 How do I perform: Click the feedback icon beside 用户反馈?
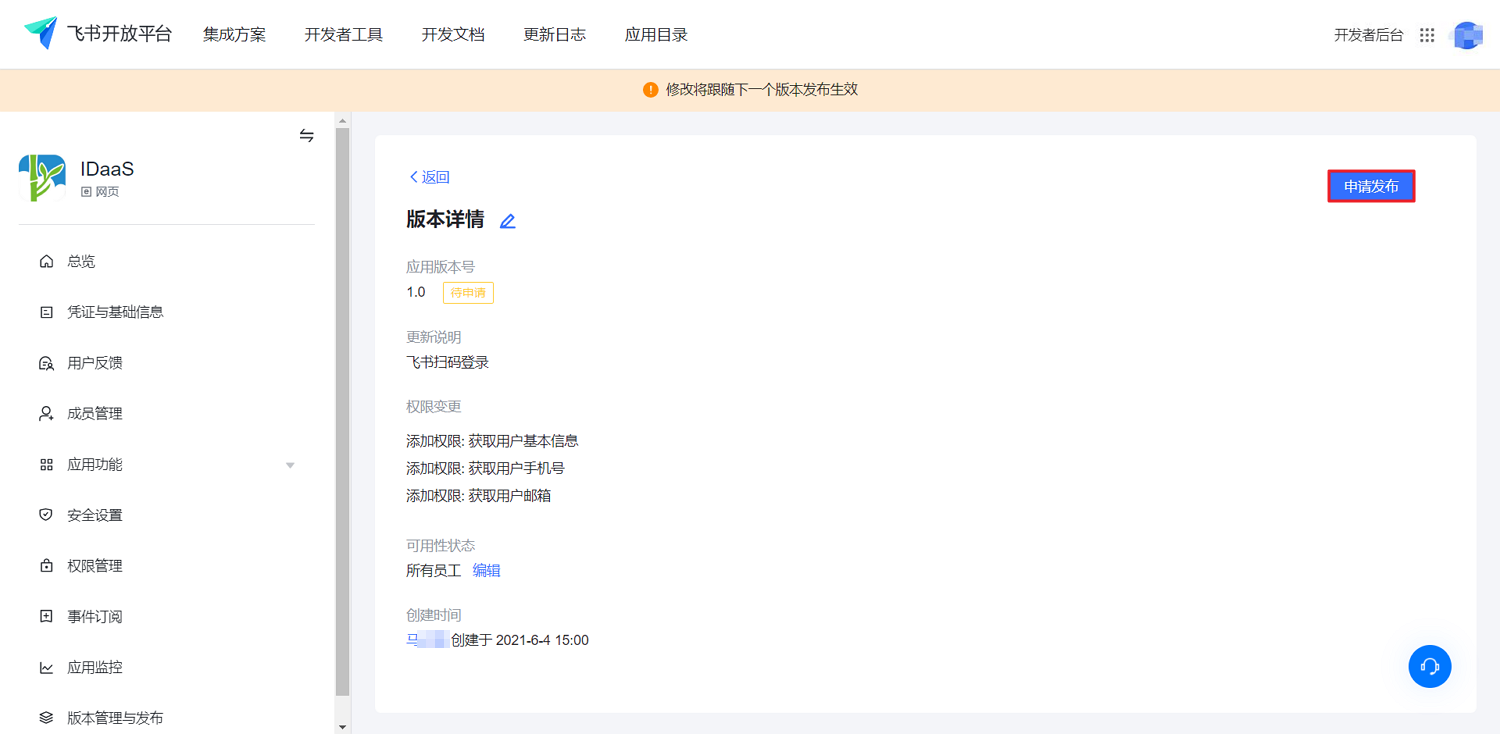[x=46, y=363]
